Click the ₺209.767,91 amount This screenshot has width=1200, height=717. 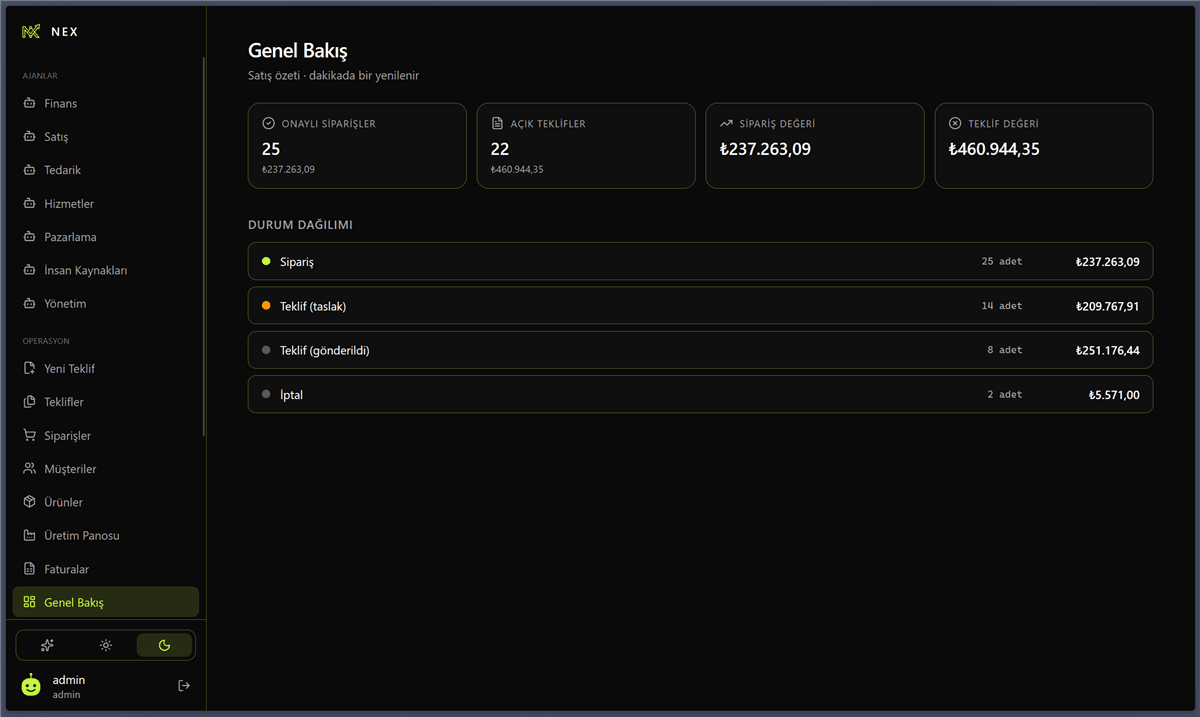pos(1107,306)
